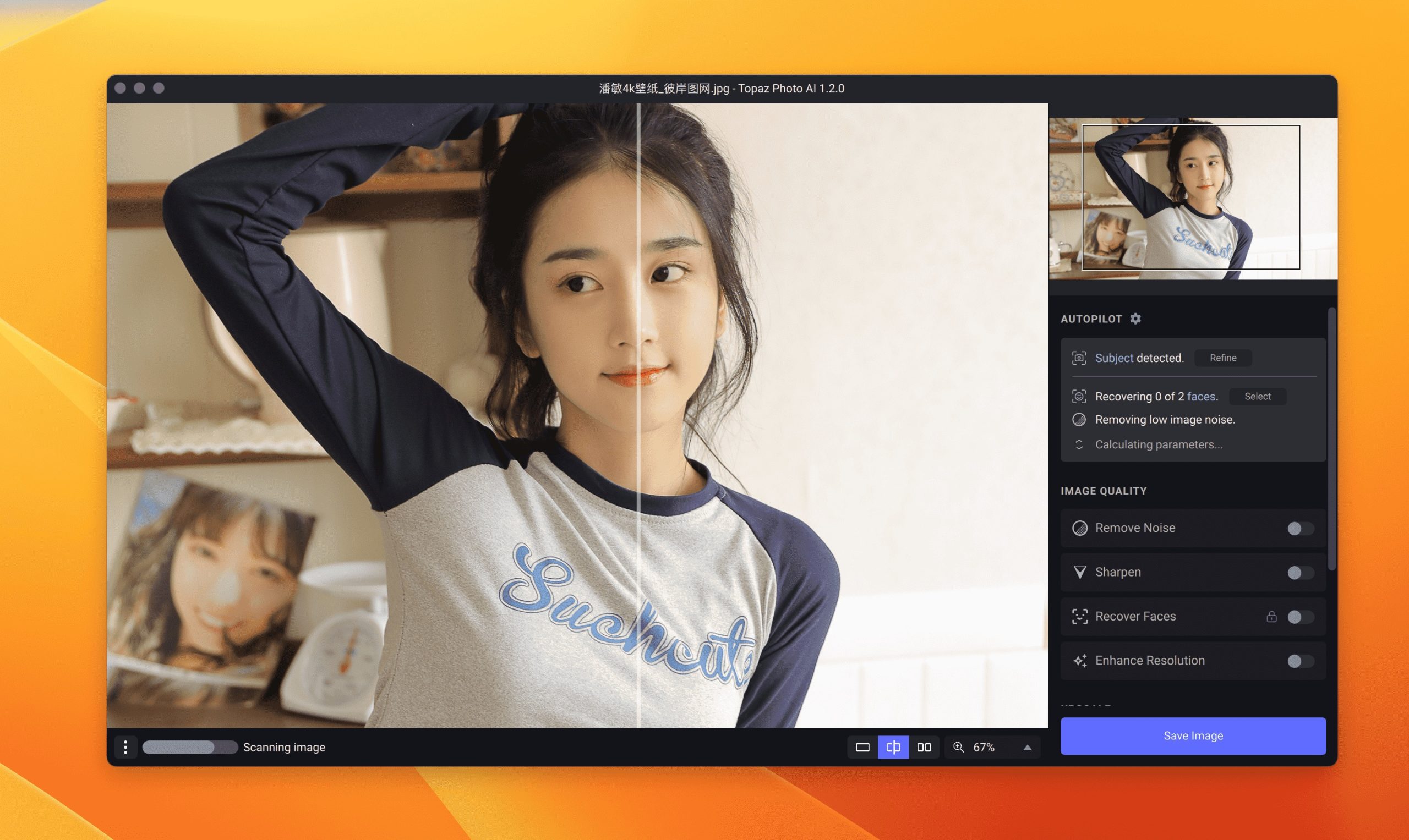
Task: Enable the Remove Noise toggle
Action: tap(1299, 528)
